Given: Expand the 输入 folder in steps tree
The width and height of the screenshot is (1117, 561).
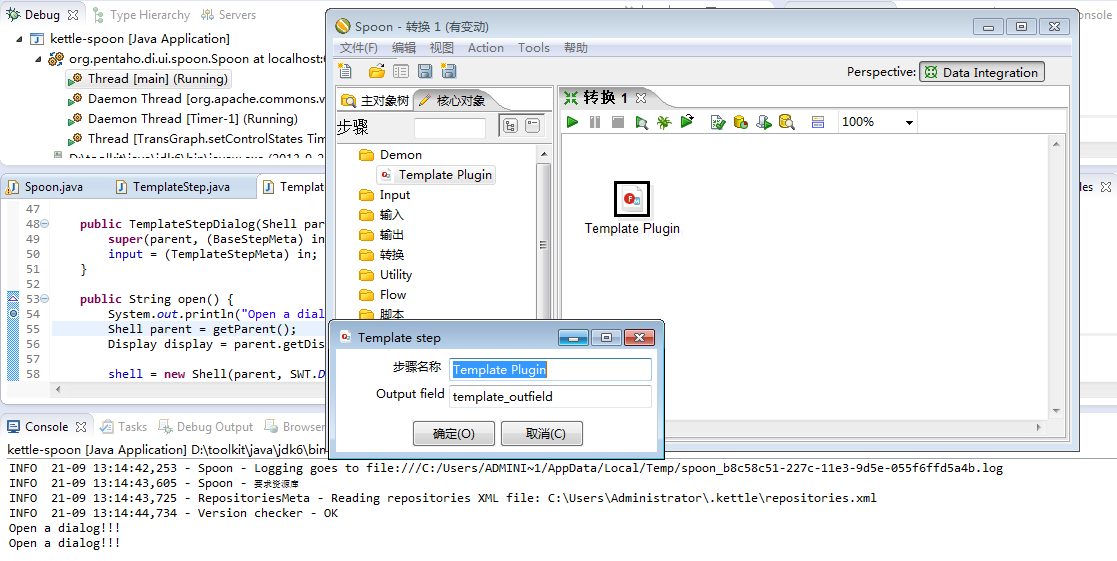Looking at the screenshot, I should (381, 214).
